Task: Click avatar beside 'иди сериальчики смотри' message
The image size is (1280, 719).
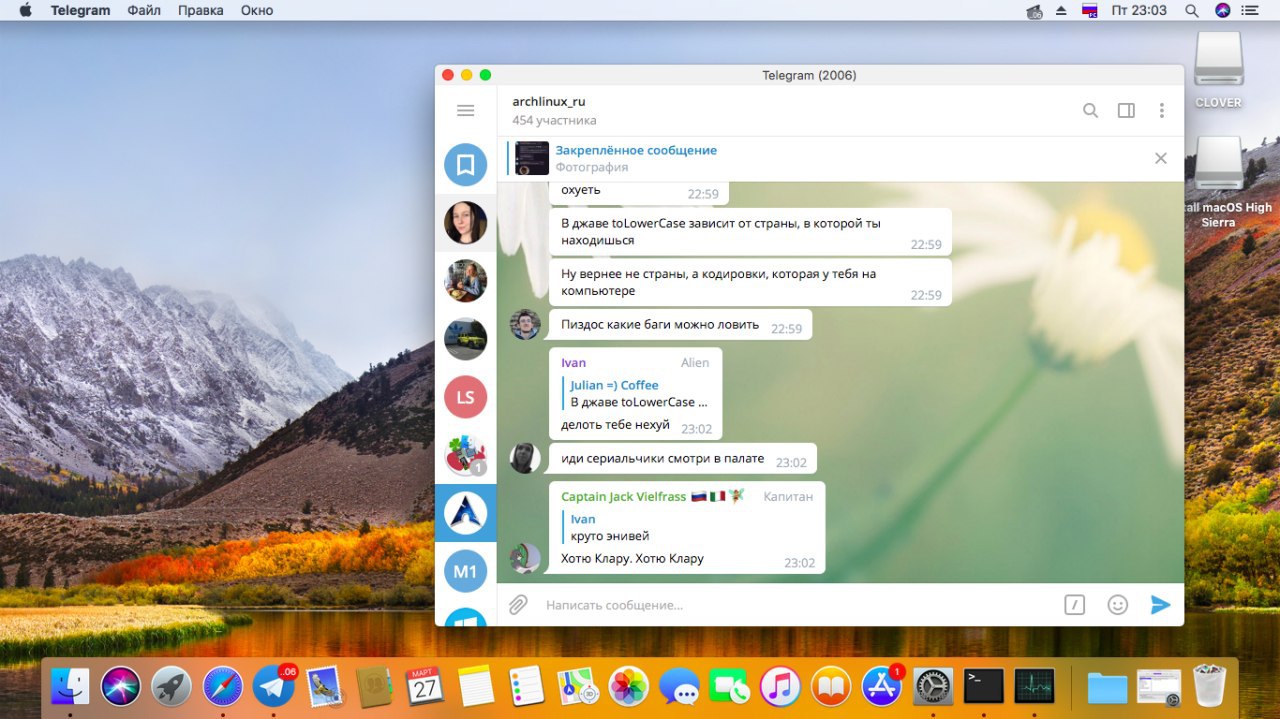Action: point(525,458)
